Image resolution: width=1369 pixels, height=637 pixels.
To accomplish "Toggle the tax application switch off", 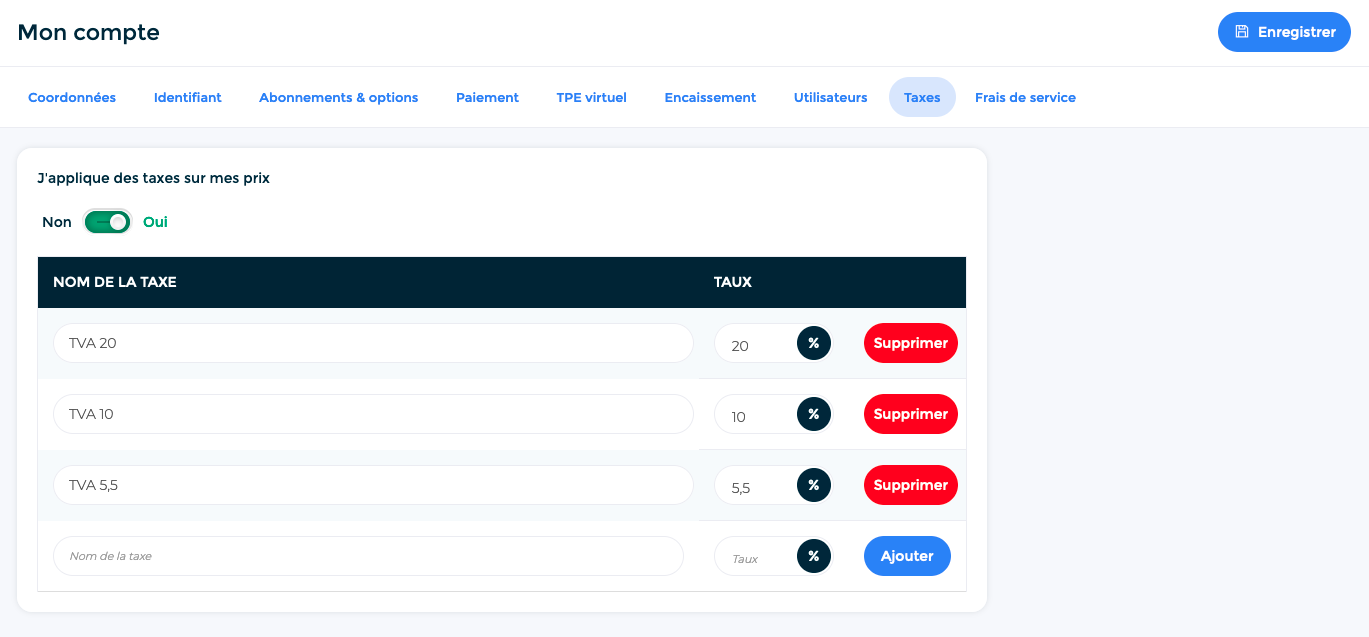I will point(107,222).
